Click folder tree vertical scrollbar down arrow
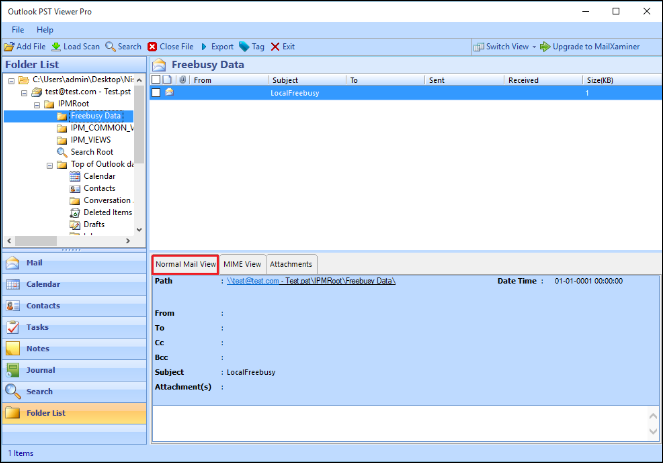This screenshot has height=463, width=663. tap(139, 230)
